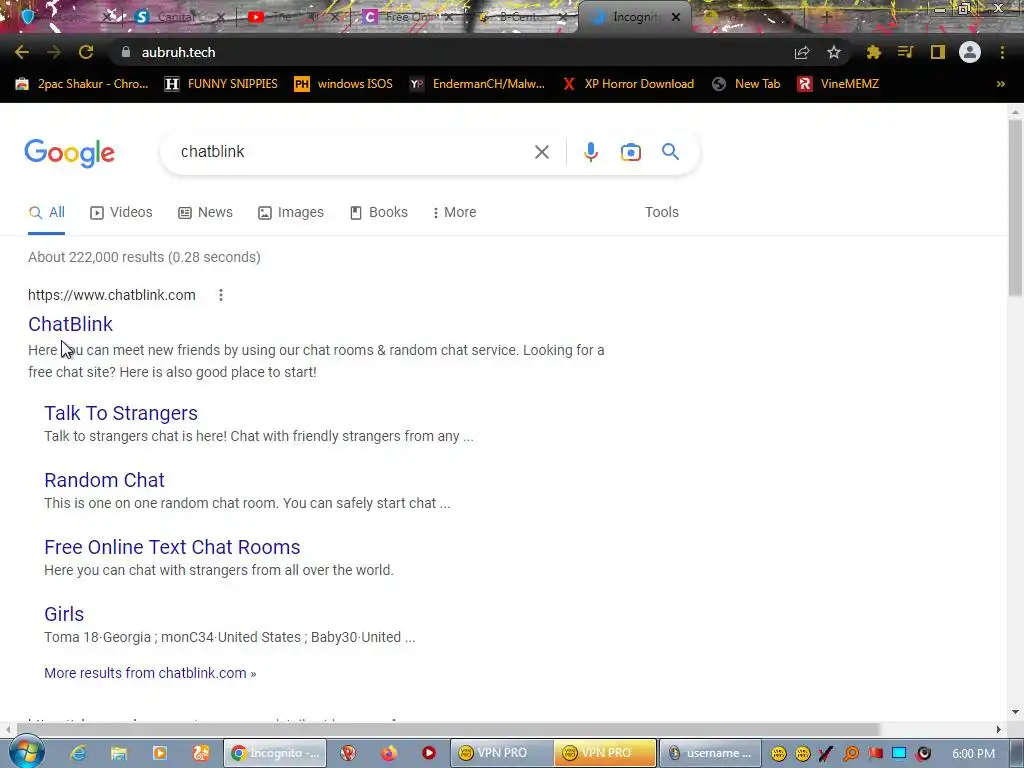
Task: Open the UC Browser taskbar icon
Action: (201, 753)
